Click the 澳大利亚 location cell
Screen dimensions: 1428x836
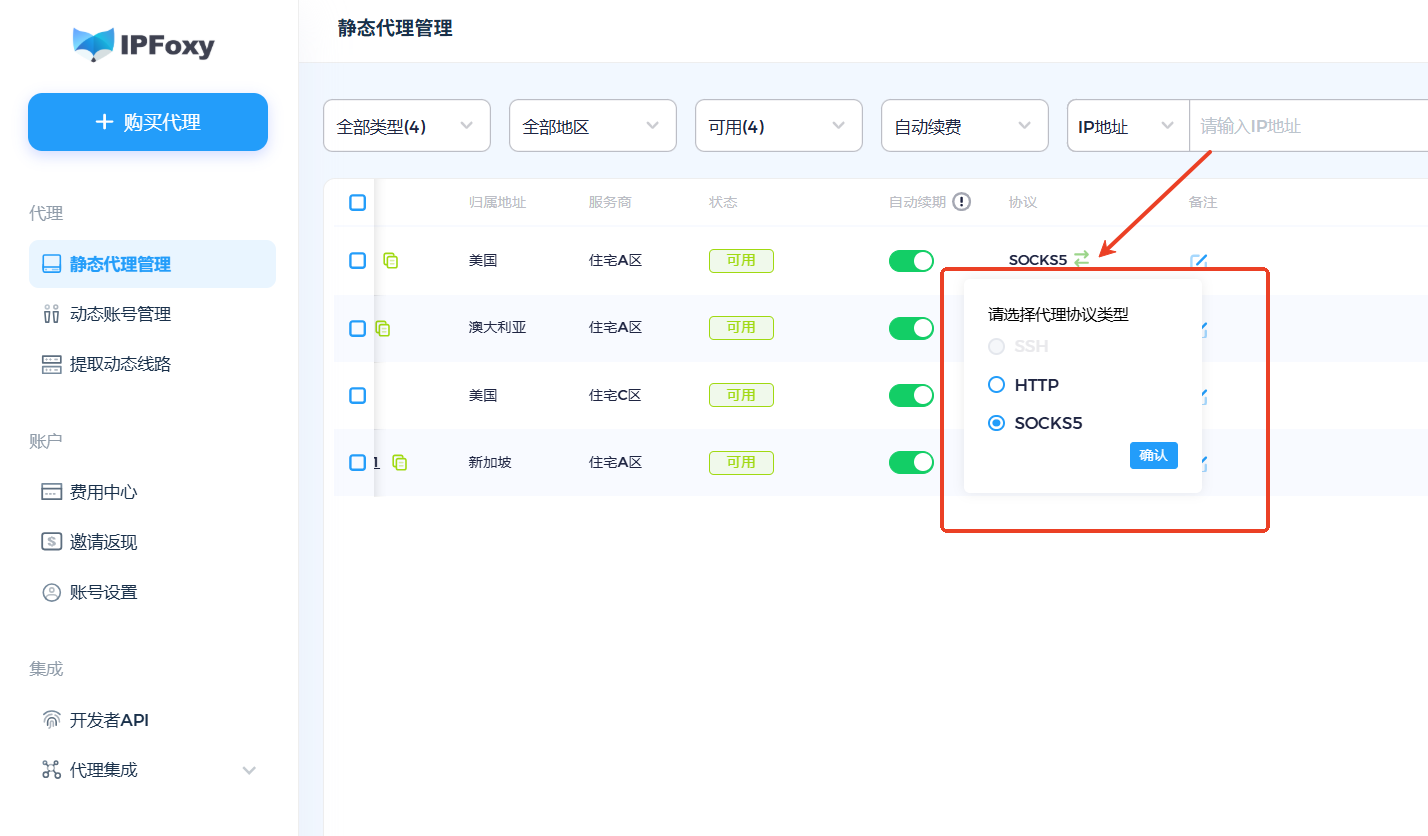click(x=497, y=327)
